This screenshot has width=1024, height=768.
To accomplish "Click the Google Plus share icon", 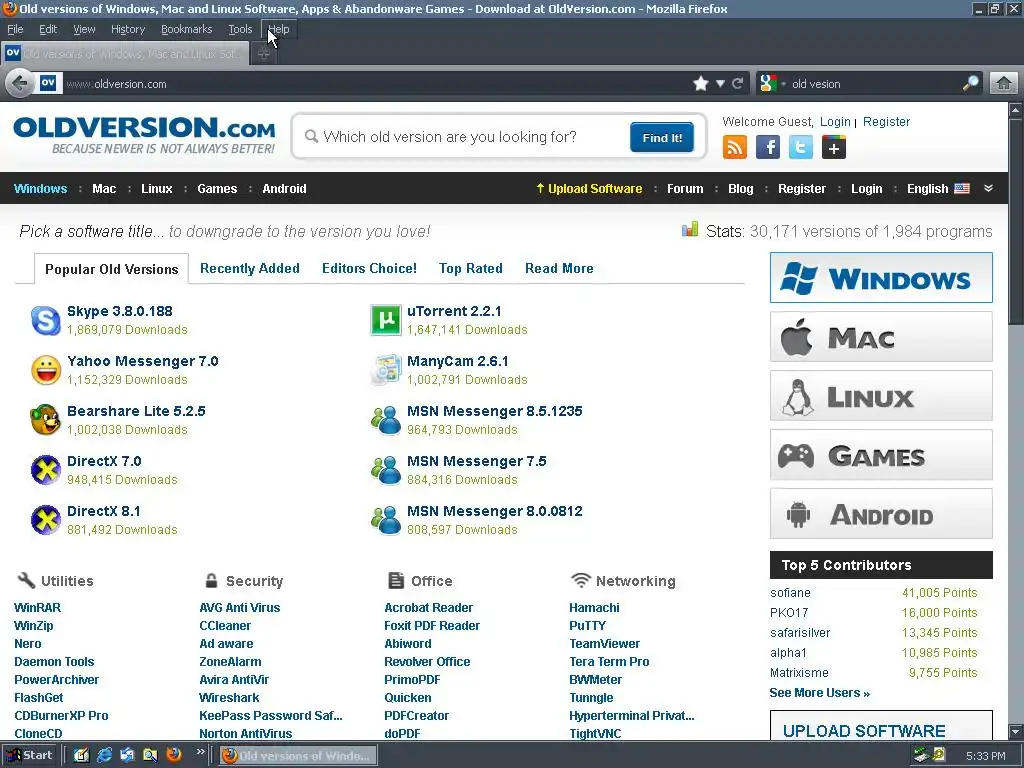I will (x=834, y=147).
